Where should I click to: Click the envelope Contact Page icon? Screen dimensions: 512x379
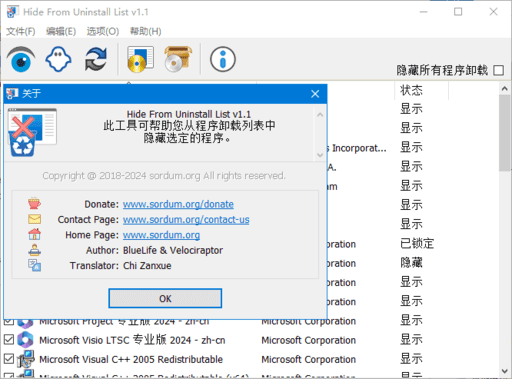coord(34,219)
